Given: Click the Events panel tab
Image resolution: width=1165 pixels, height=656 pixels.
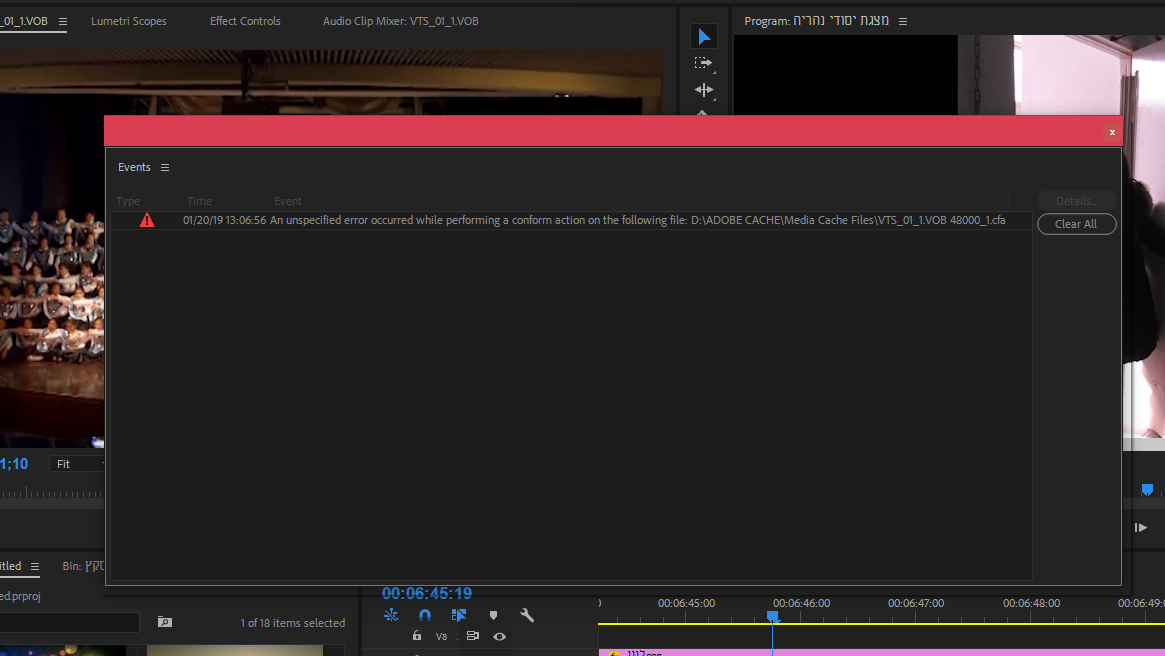Looking at the screenshot, I should (x=134, y=167).
